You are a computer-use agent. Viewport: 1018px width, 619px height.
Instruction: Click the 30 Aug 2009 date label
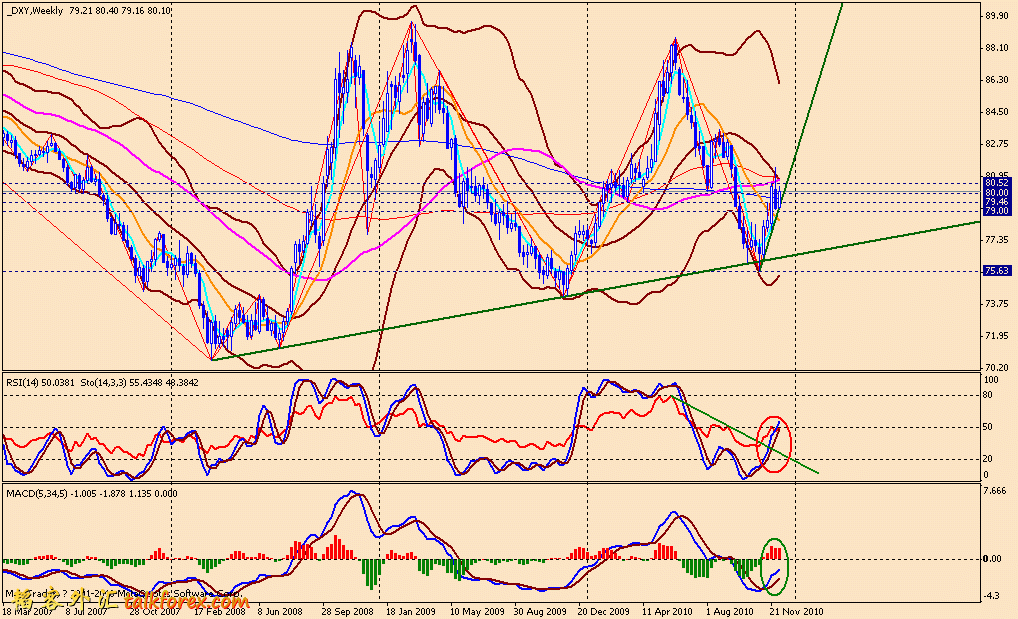[540, 609]
